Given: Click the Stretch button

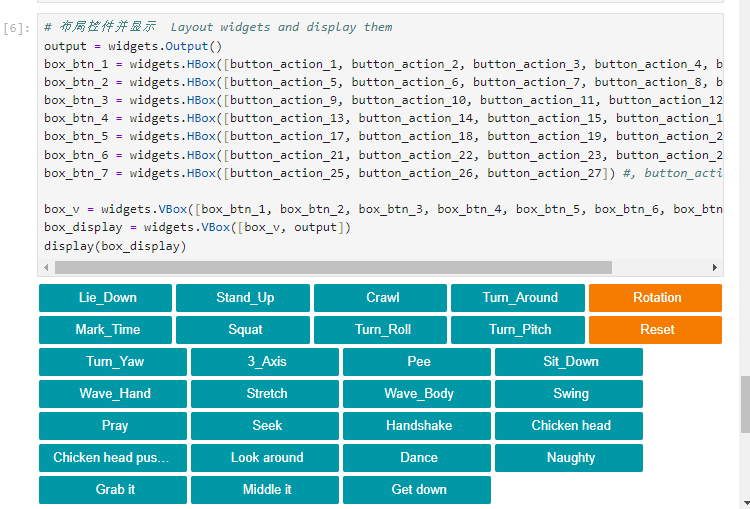Looking at the screenshot, I should (265, 394).
